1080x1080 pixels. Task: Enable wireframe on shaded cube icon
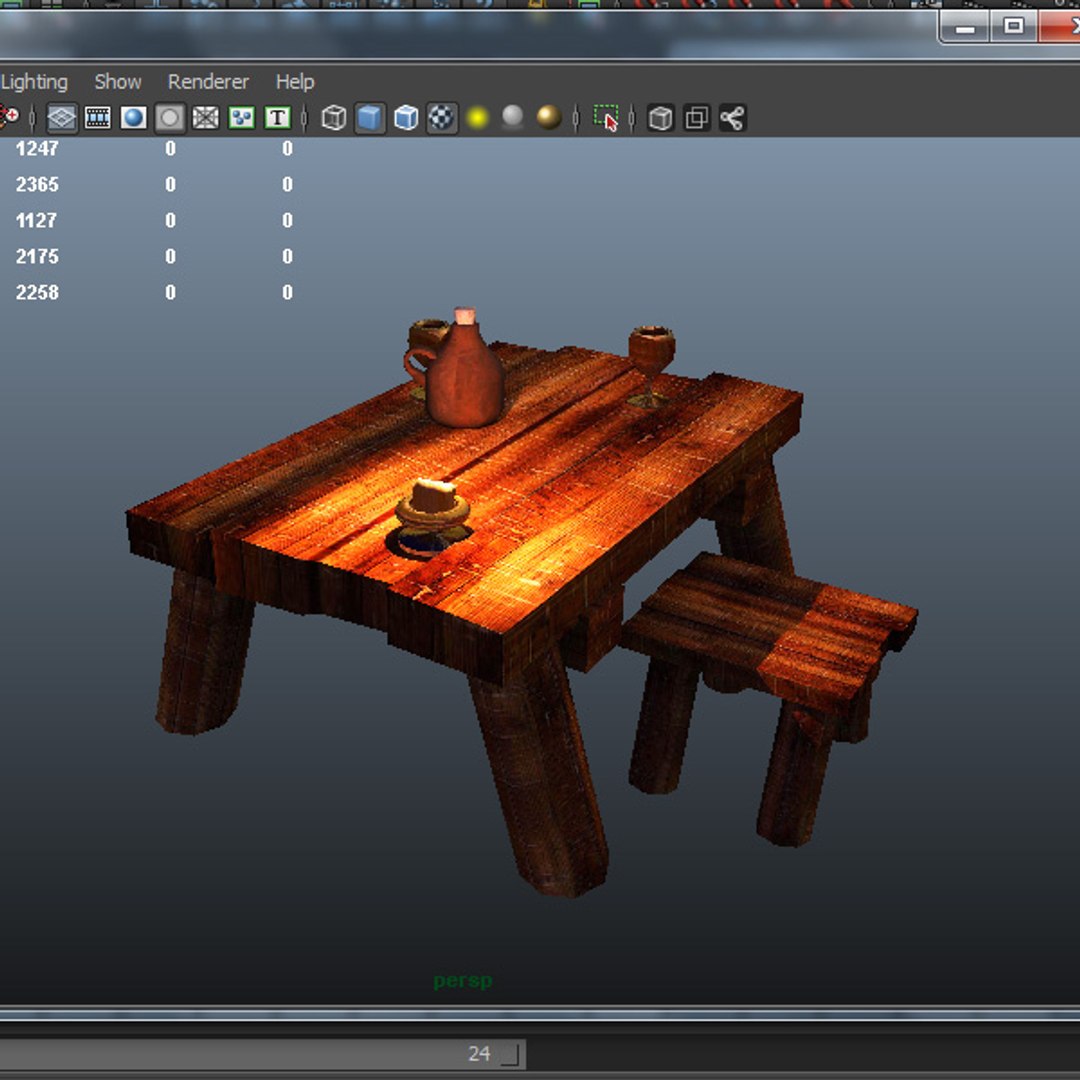pyautogui.click(x=406, y=118)
